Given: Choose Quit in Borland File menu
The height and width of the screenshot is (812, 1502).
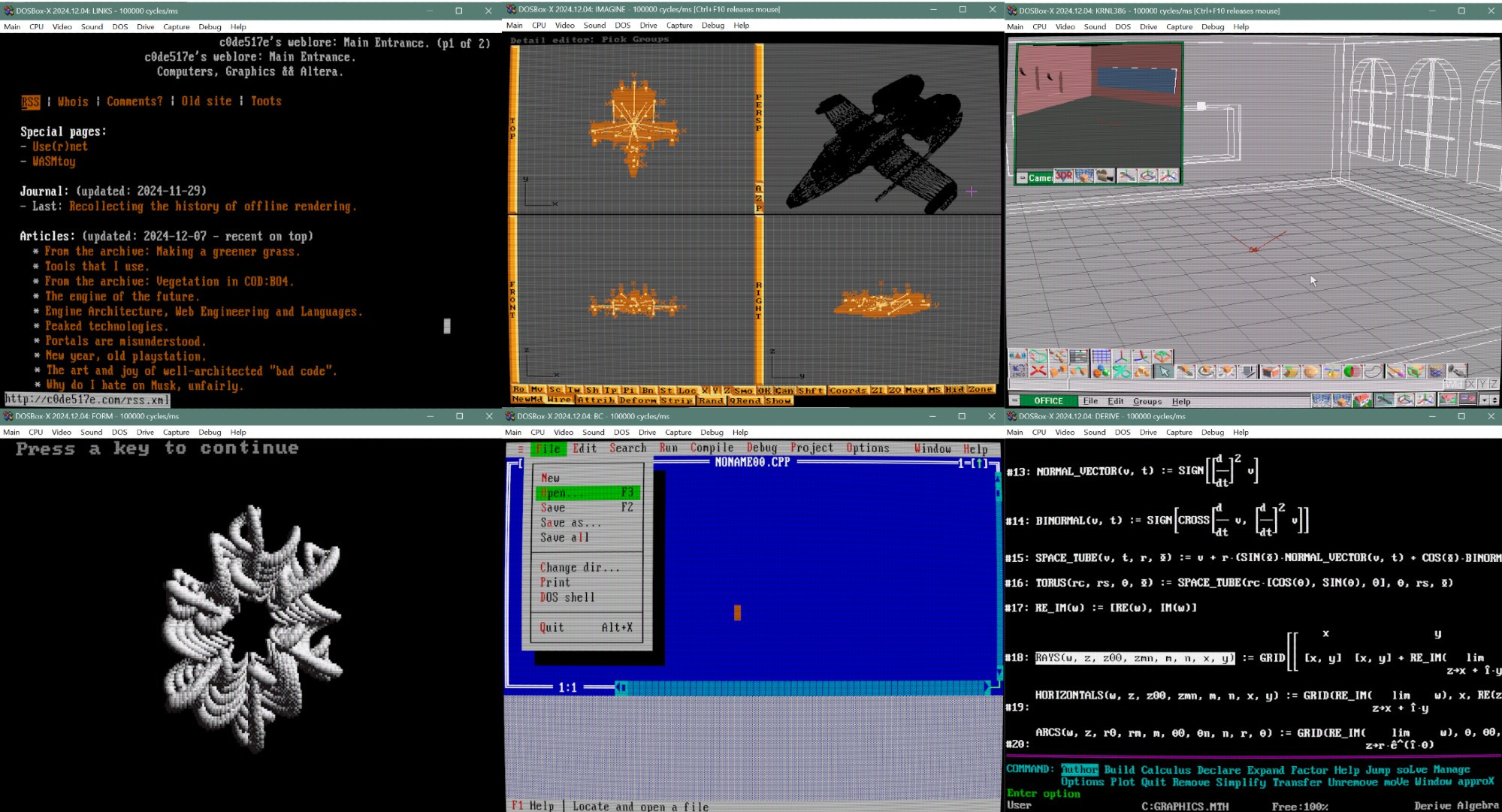Looking at the screenshot, I should click(x=588, y=627).
